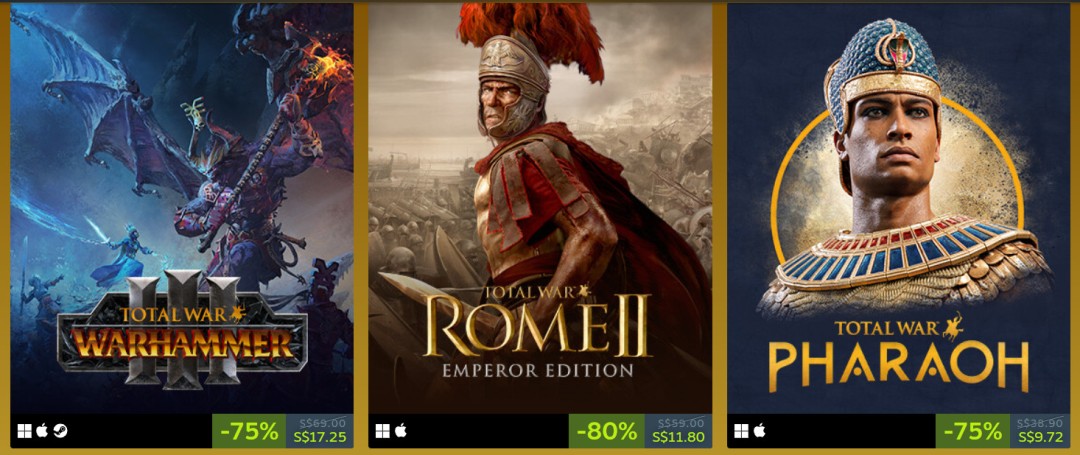Select the S$9.72 sale price
Screen dimensions: 1080x455
click(1040, 437)
